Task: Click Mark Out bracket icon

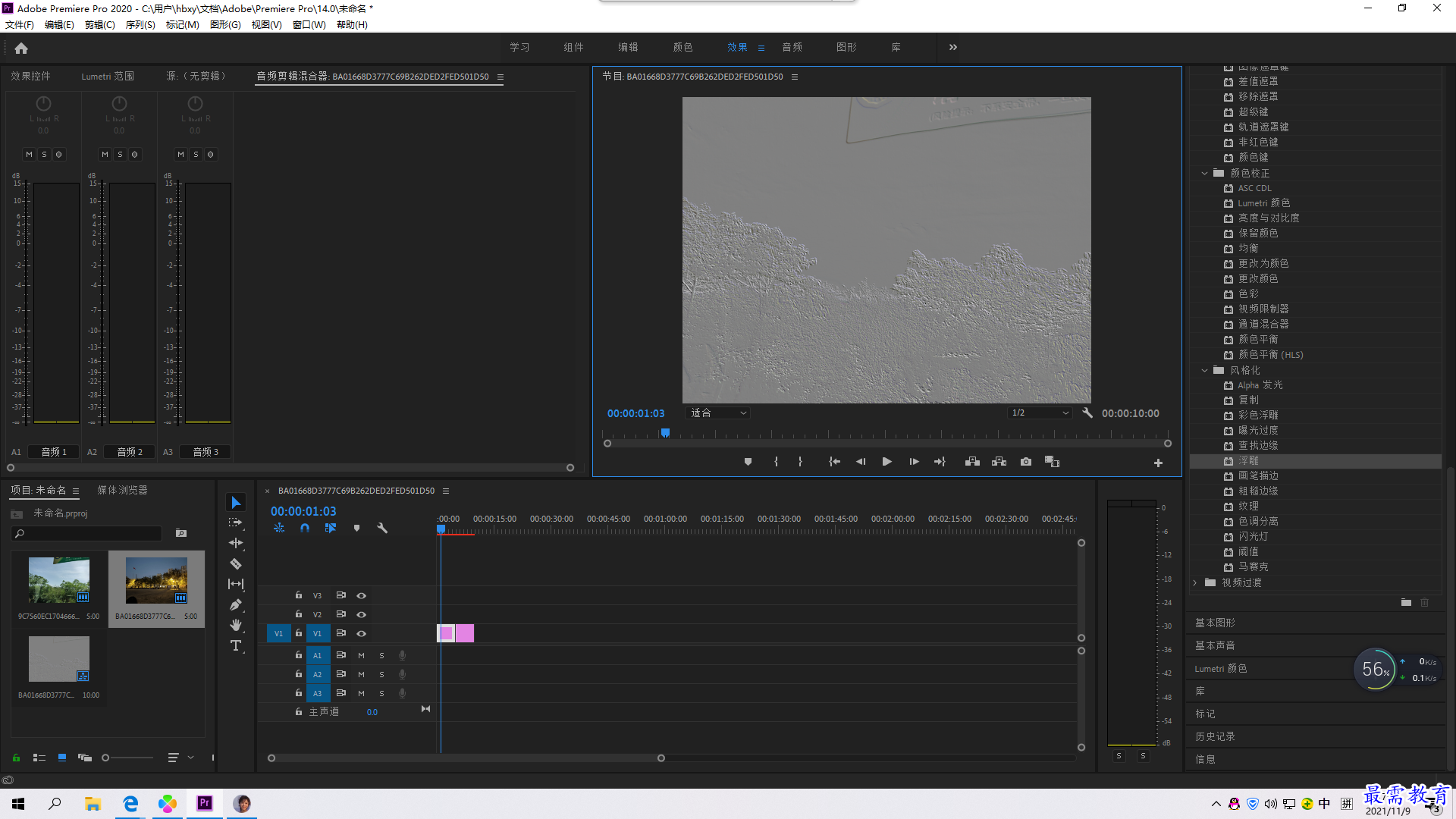Action: pyautogui.click(x=800, y=462)
